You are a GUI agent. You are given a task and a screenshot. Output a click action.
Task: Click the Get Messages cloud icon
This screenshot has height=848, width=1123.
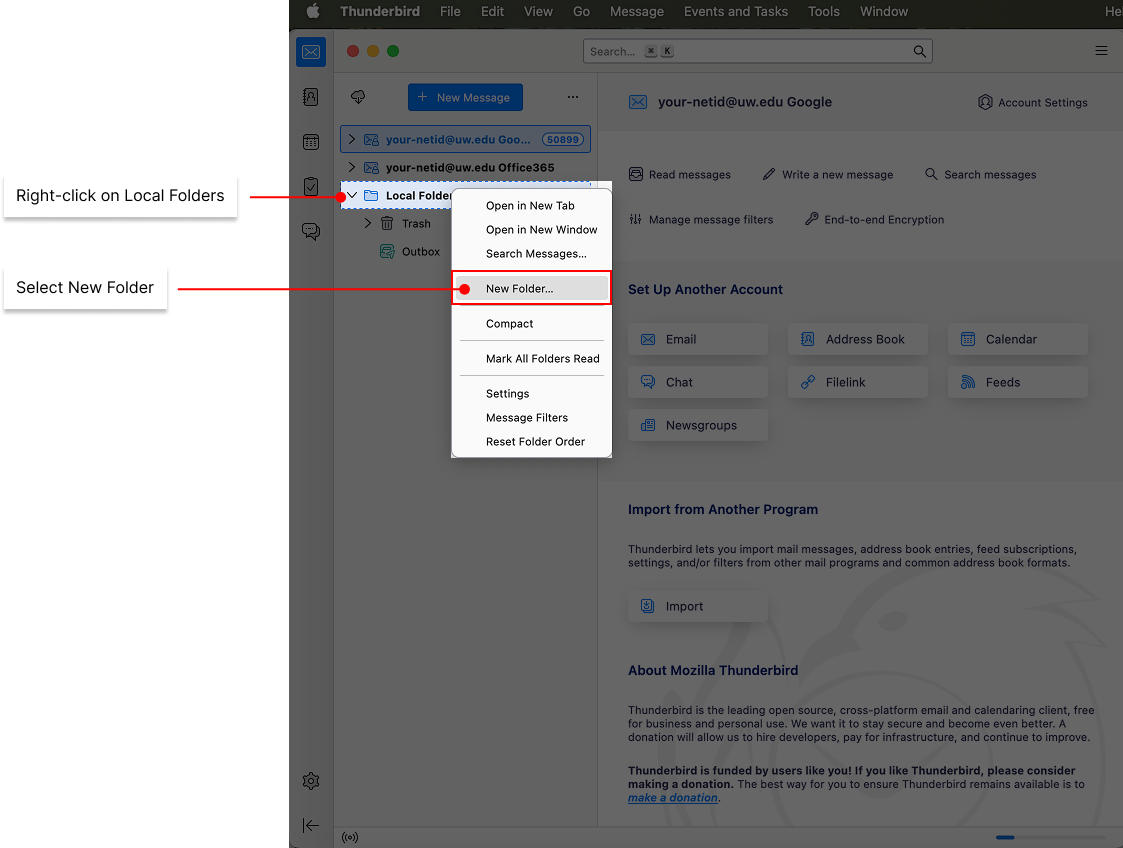358,97
